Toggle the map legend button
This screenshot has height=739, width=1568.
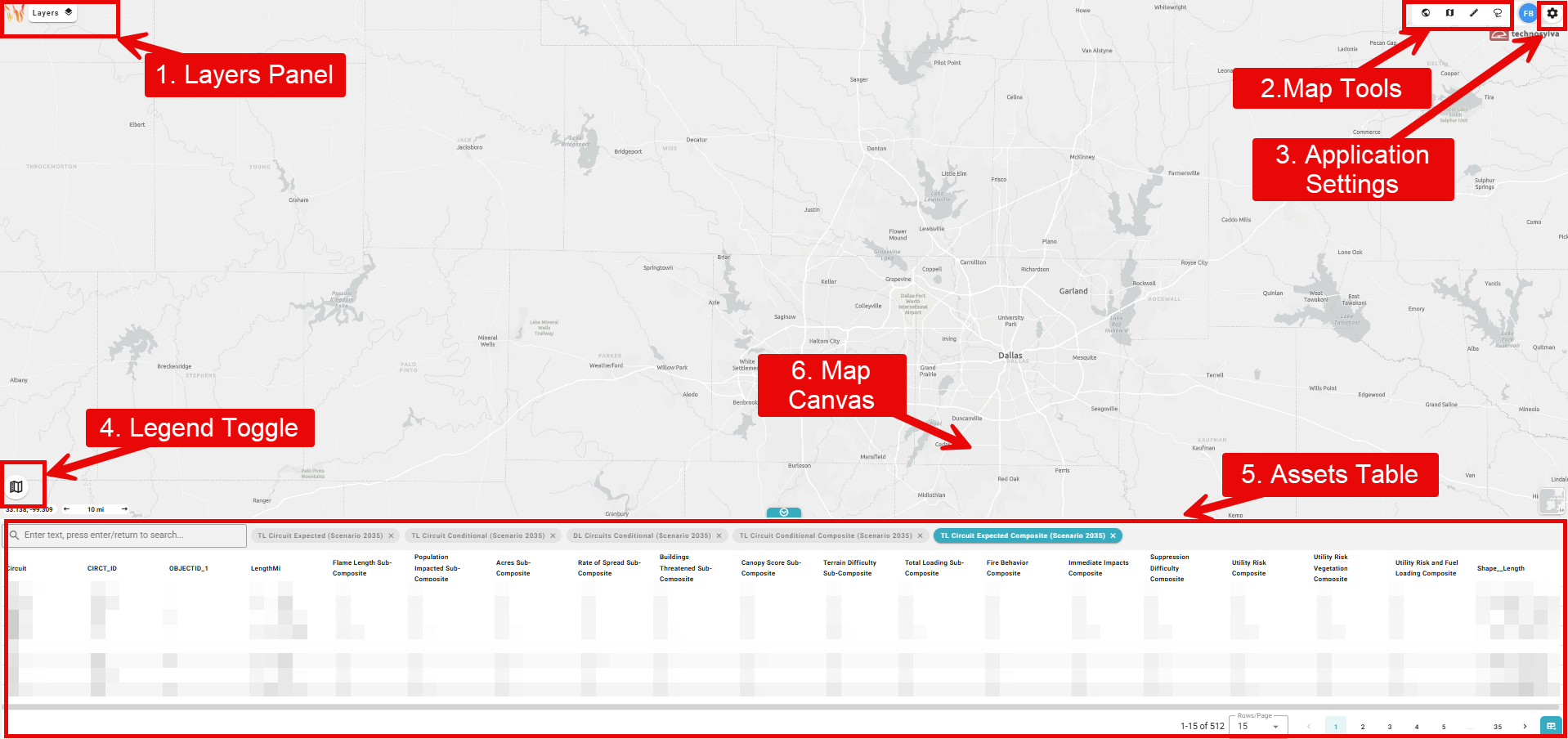(x=16, y=487)
